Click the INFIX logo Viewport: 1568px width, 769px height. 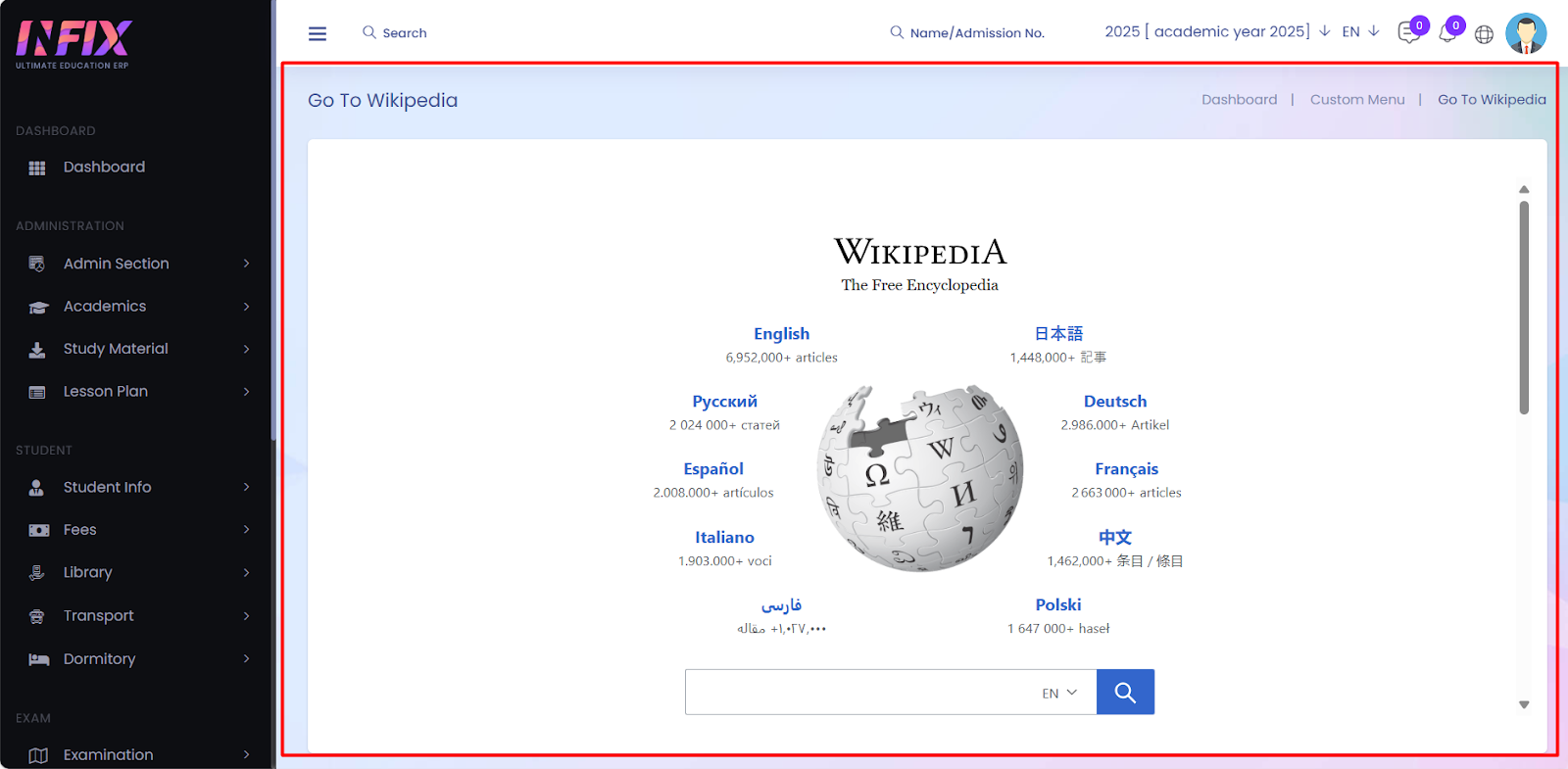pyautogui.click(x=73, y=44)
